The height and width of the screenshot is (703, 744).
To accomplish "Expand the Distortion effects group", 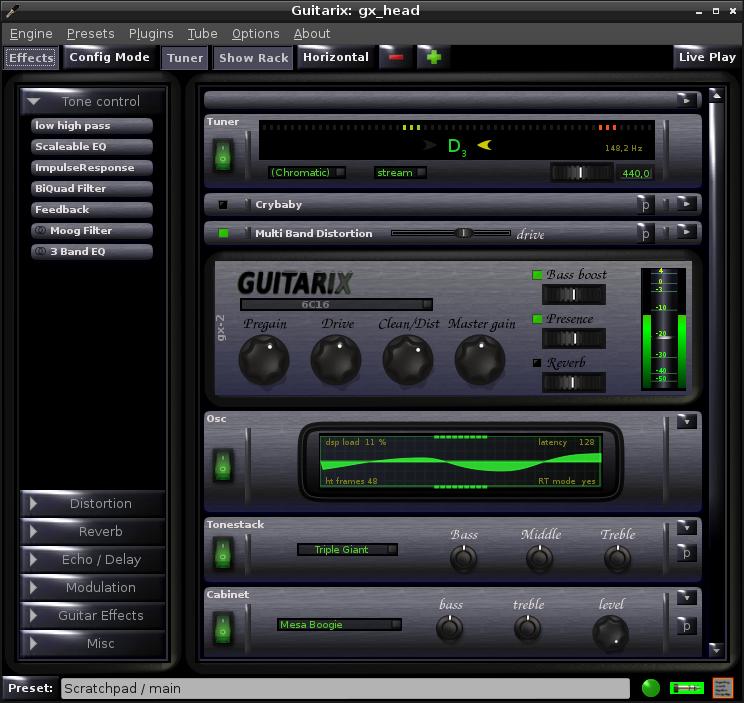I will (x=93, y=504).
